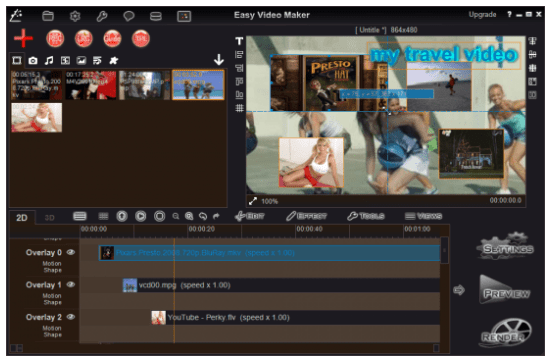Click the redo arrow in timeline toolbar
The height and width of the screenshot is (363, 550).
216,216
